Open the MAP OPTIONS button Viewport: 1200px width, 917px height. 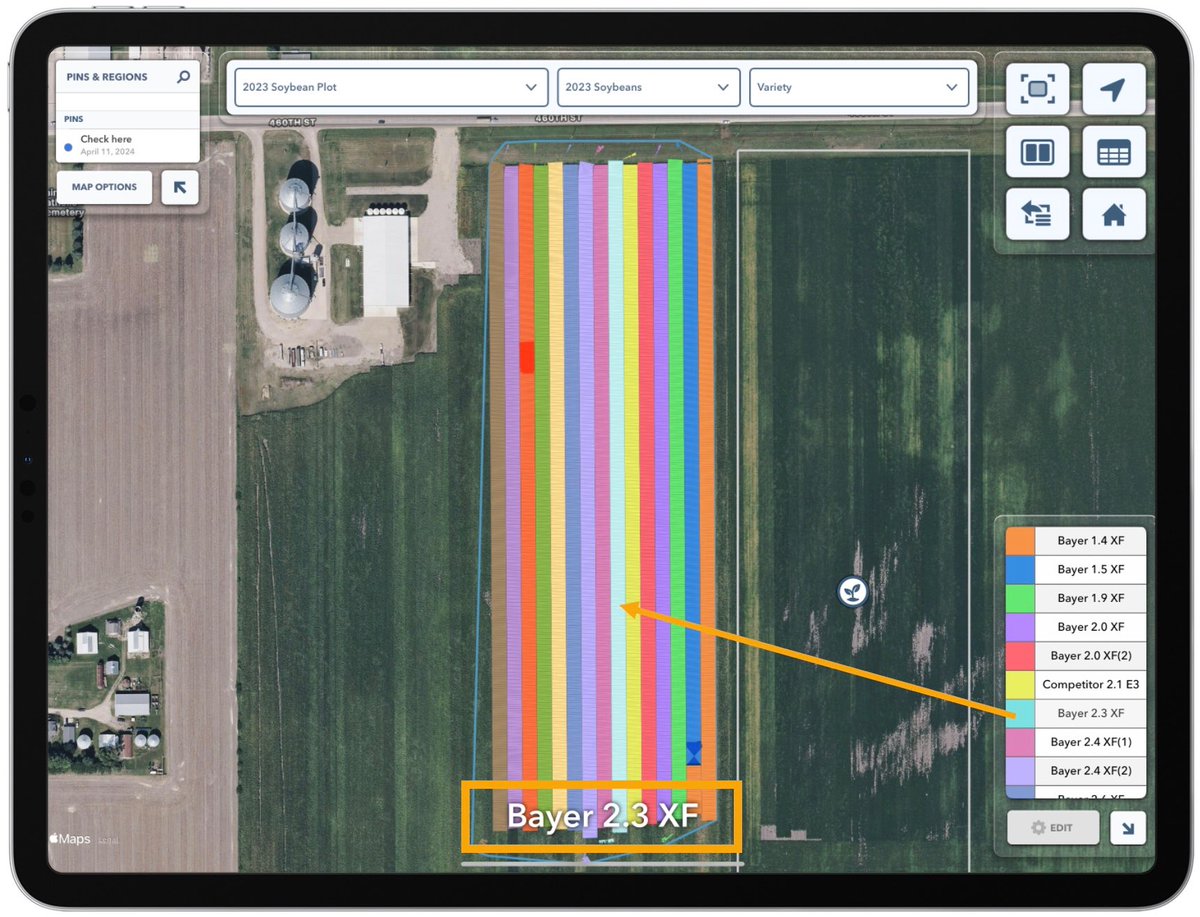104,187
